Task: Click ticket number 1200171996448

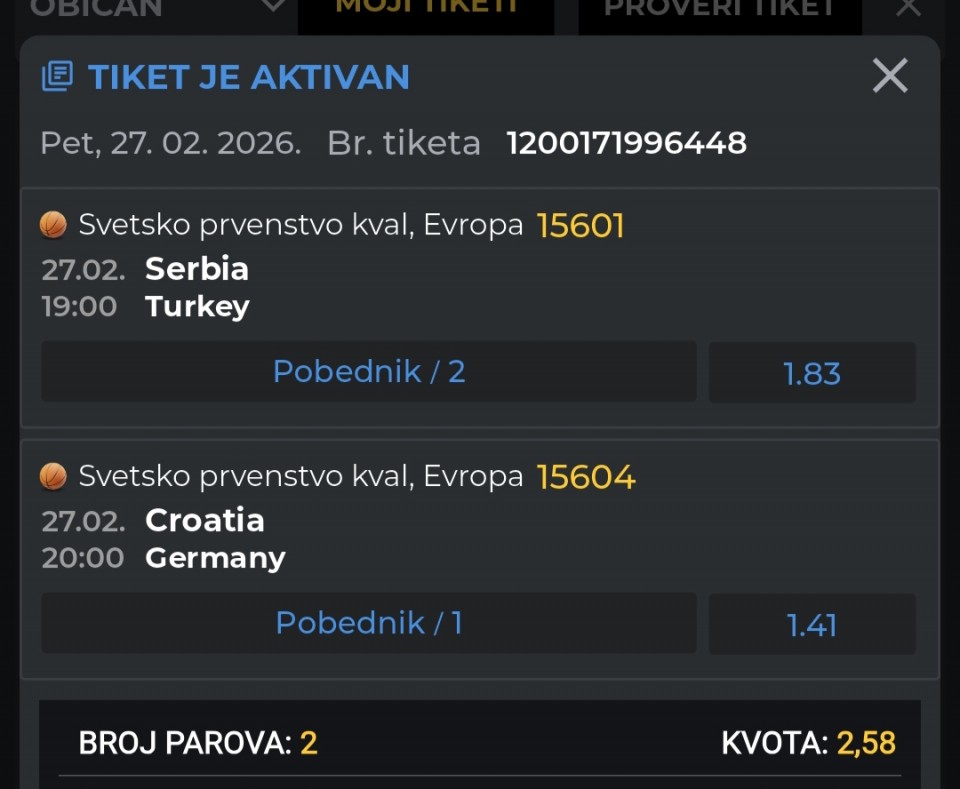Action: pos(626,143)
